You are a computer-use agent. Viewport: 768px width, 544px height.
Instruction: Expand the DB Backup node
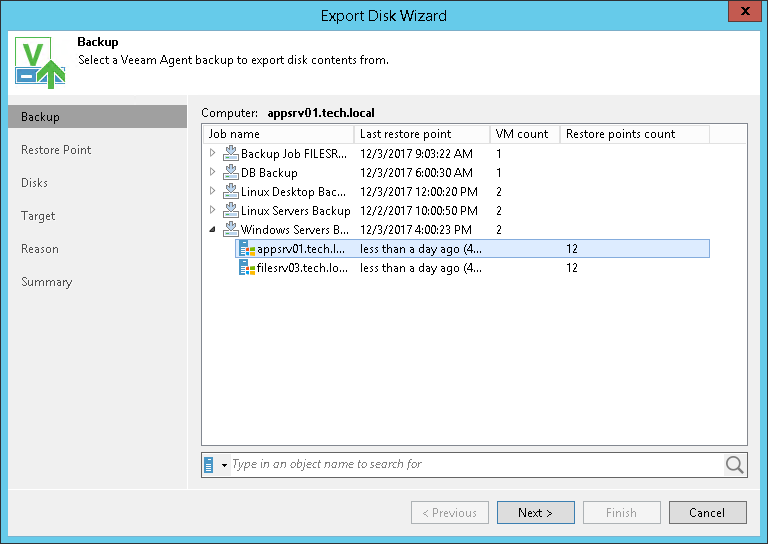(x=213, y=172)
